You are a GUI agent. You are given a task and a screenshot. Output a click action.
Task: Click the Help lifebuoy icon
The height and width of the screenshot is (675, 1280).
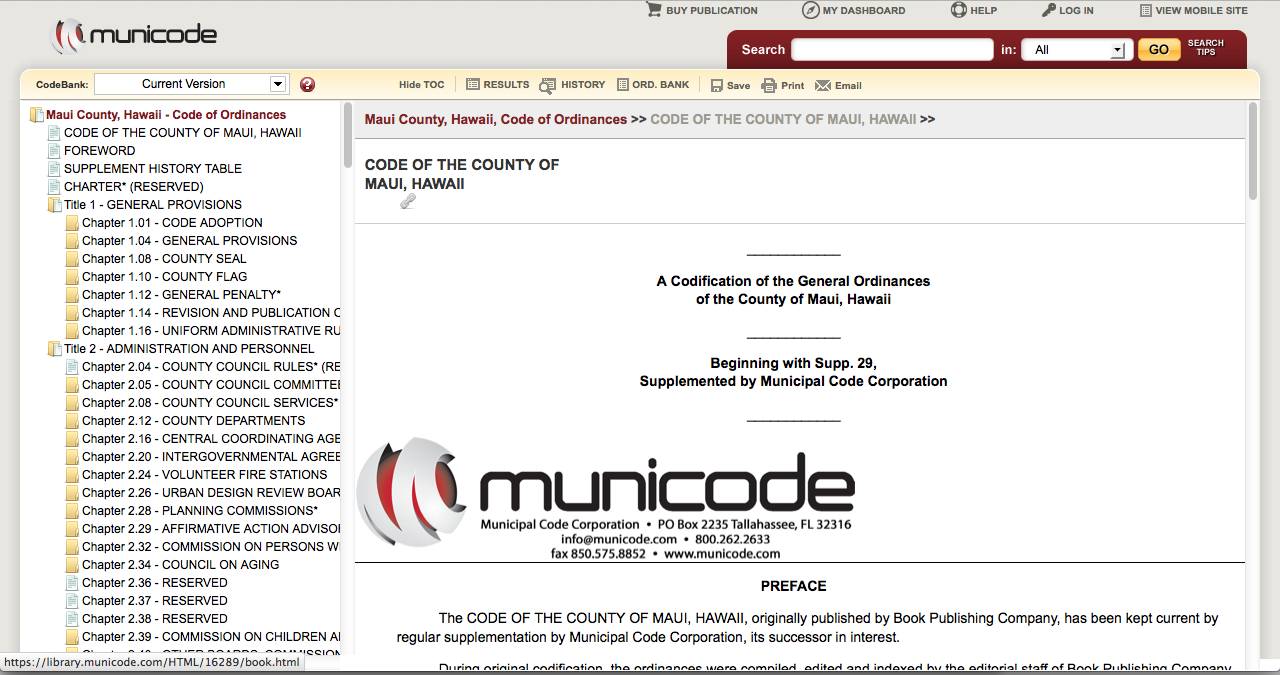pos(958,10)
